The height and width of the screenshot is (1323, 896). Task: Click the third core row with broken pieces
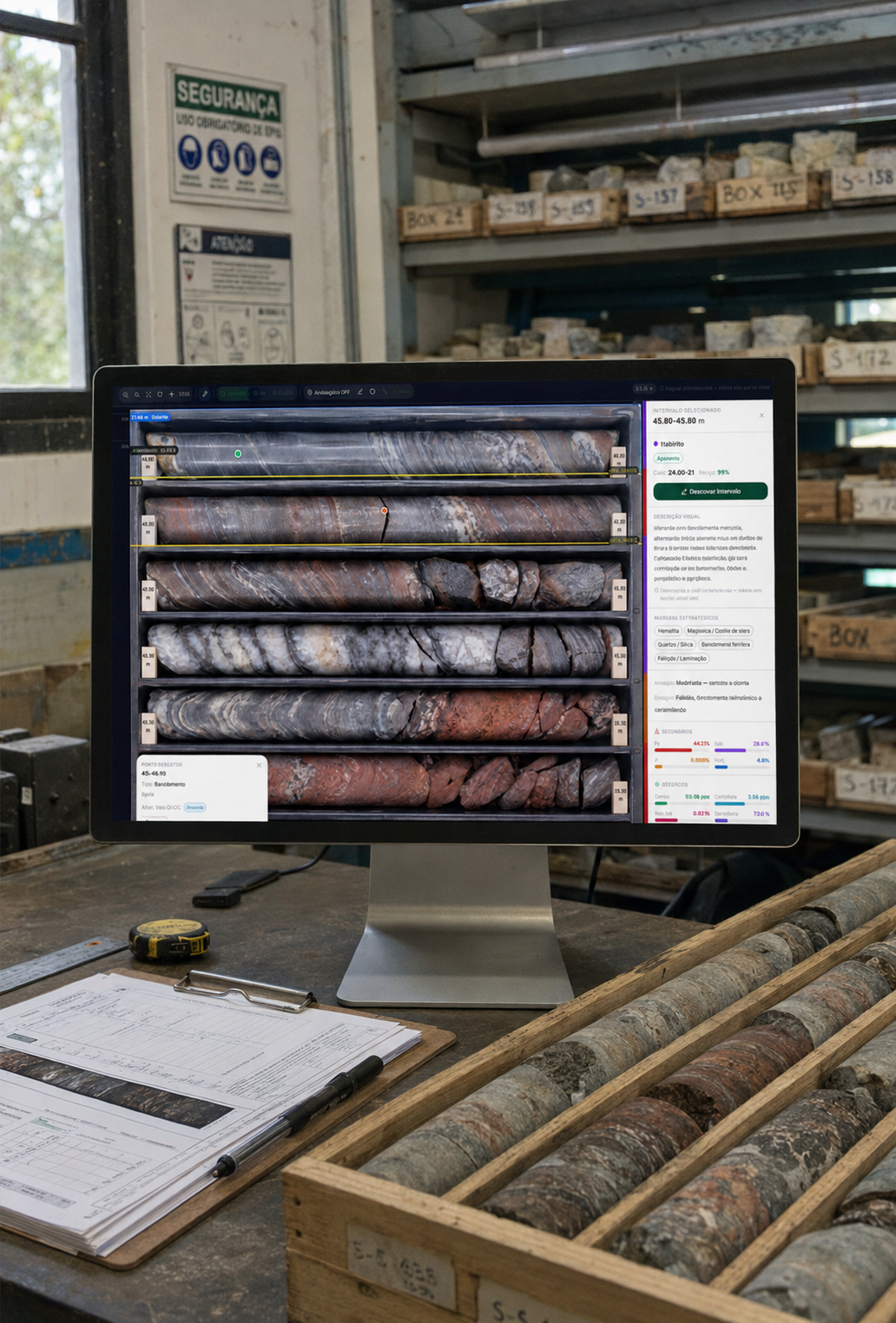(x=384, y=583)
